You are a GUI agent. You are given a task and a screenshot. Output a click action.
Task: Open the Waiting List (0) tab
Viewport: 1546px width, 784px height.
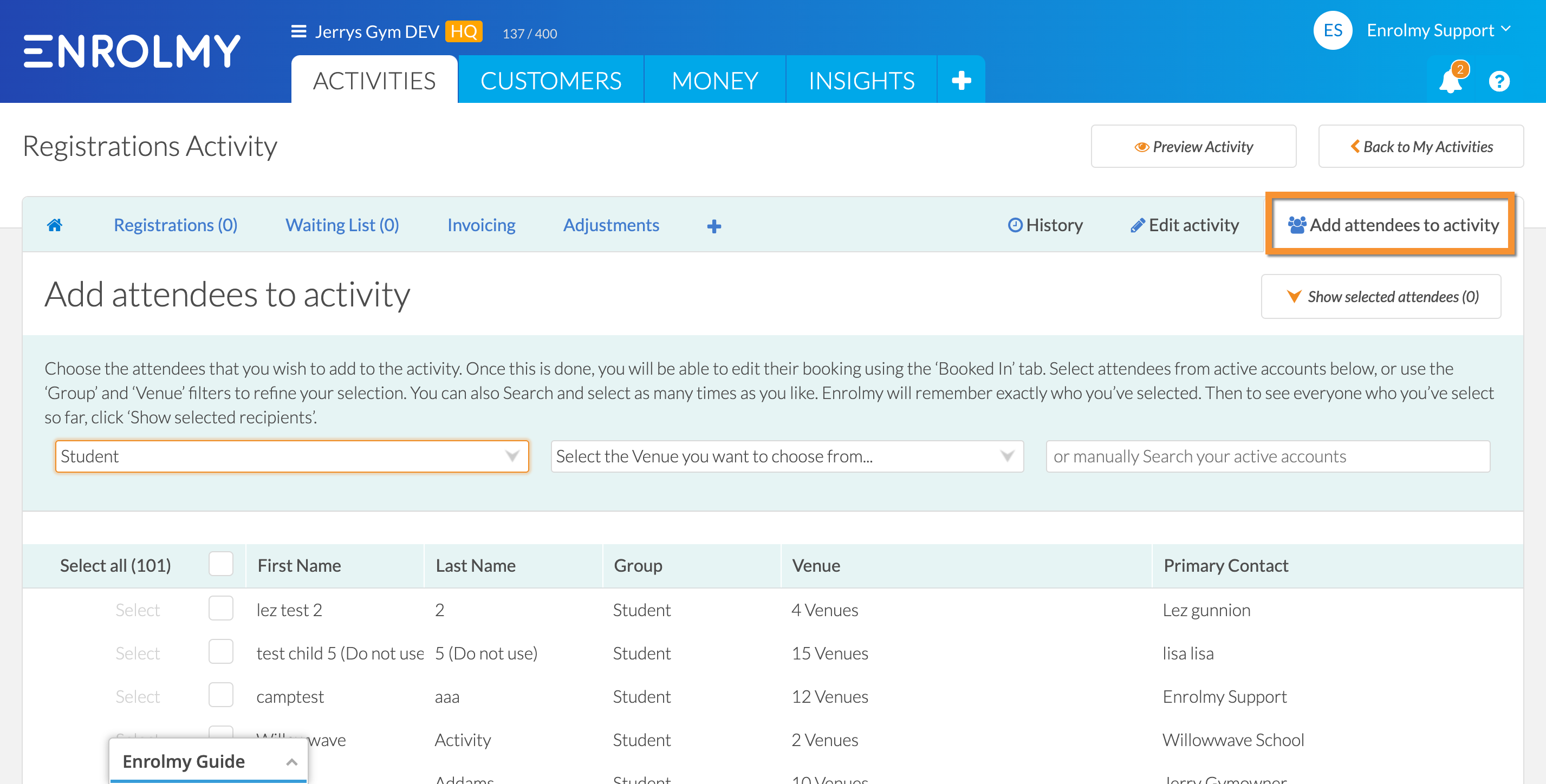coord(342,225)
